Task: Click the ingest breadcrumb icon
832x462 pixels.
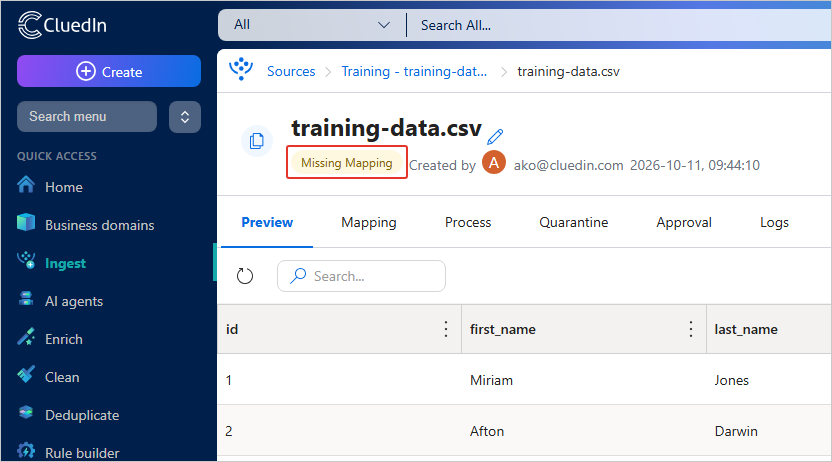Action: click(x=241, y=69)
